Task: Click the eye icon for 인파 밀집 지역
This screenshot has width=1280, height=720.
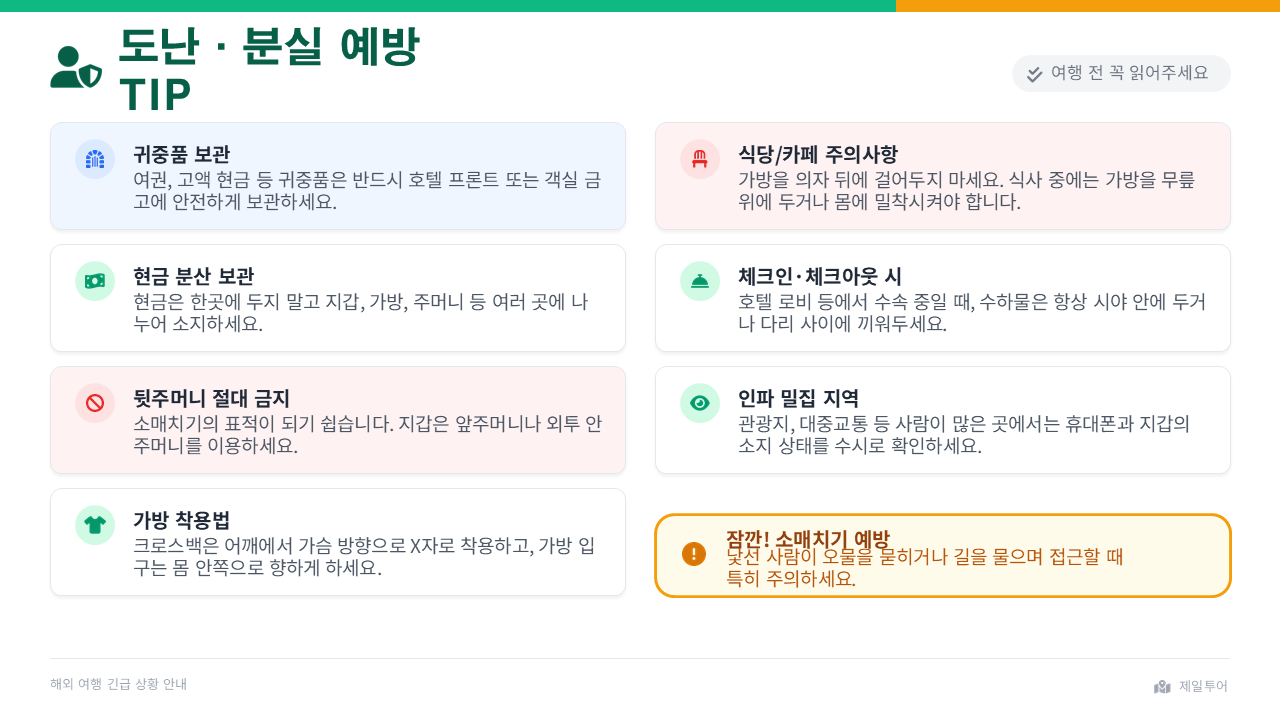Action: (x=700, y=403)
